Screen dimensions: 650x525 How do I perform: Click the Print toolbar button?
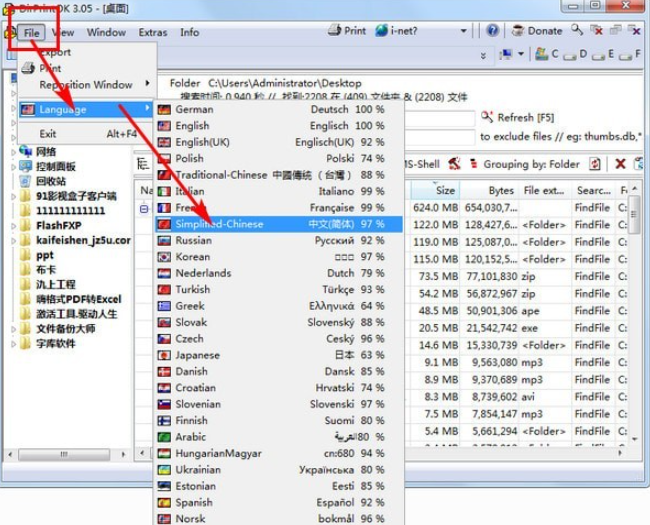click(x=347, y=31)
